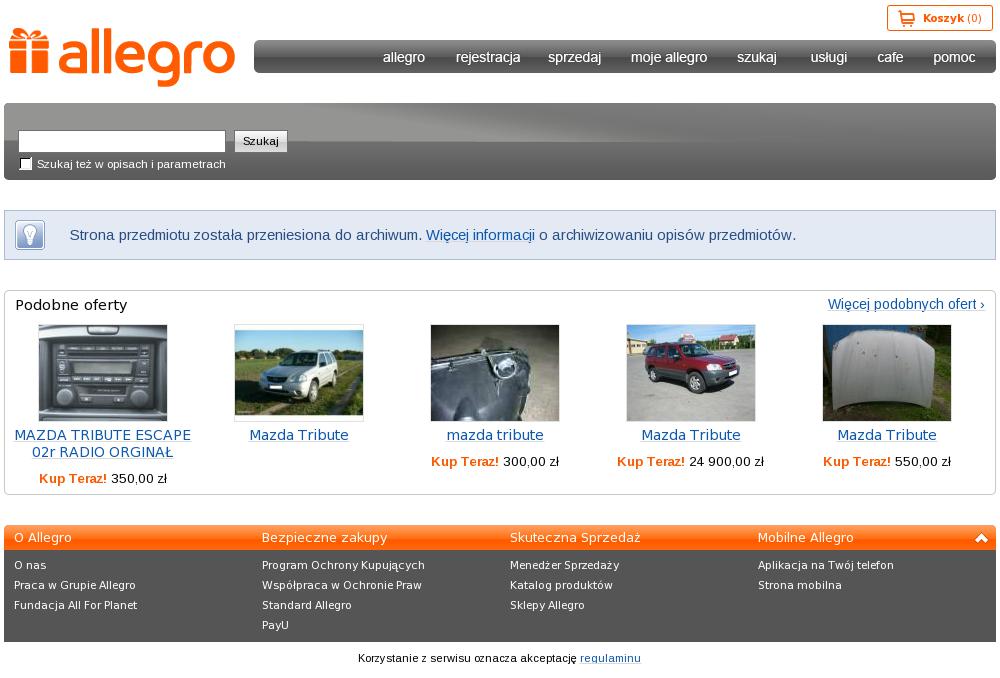Open the white car hood thumbnail
The image size is (1000, 678).
point(886,372)
